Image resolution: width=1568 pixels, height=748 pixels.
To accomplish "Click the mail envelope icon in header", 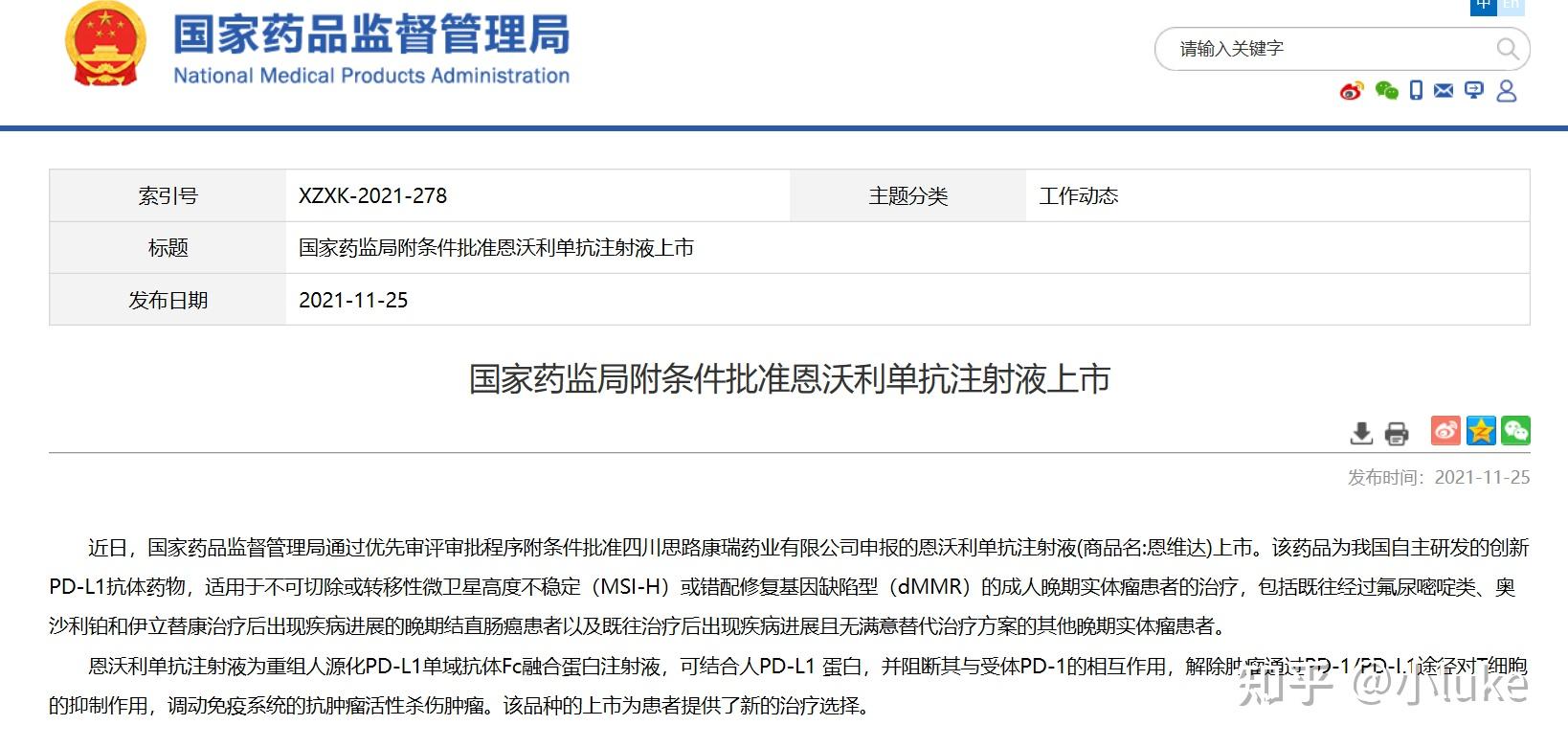I will [x=1444, y=91].
